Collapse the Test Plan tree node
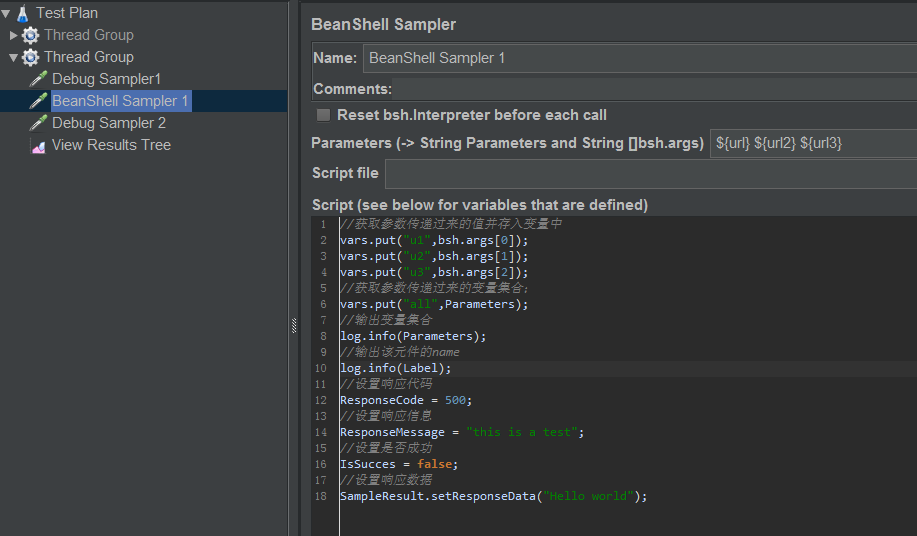Screen dimensions: 917x536 6,13
